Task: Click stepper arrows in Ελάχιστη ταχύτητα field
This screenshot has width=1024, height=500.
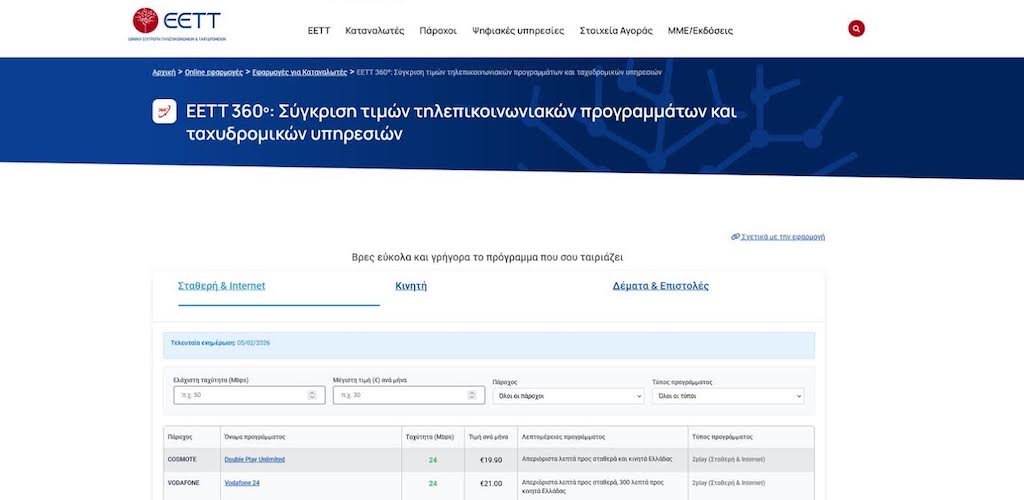Action: (x=312, y=396)
